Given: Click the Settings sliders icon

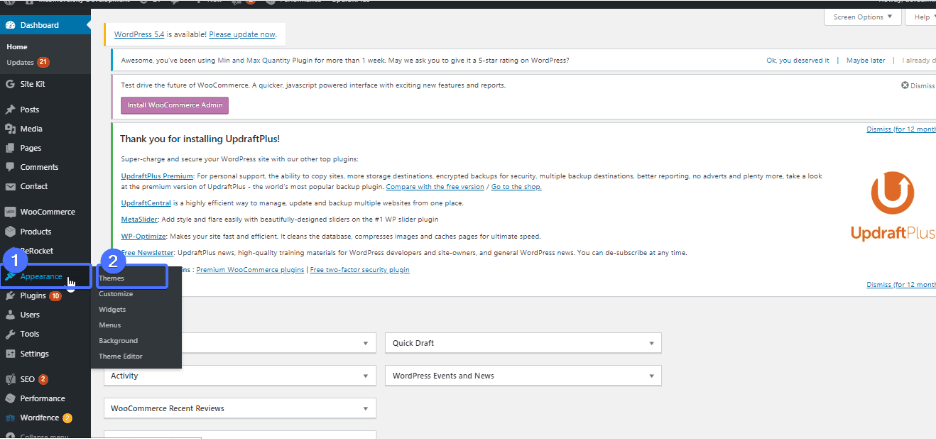Looking at the screenshot, I should (10, 354).
